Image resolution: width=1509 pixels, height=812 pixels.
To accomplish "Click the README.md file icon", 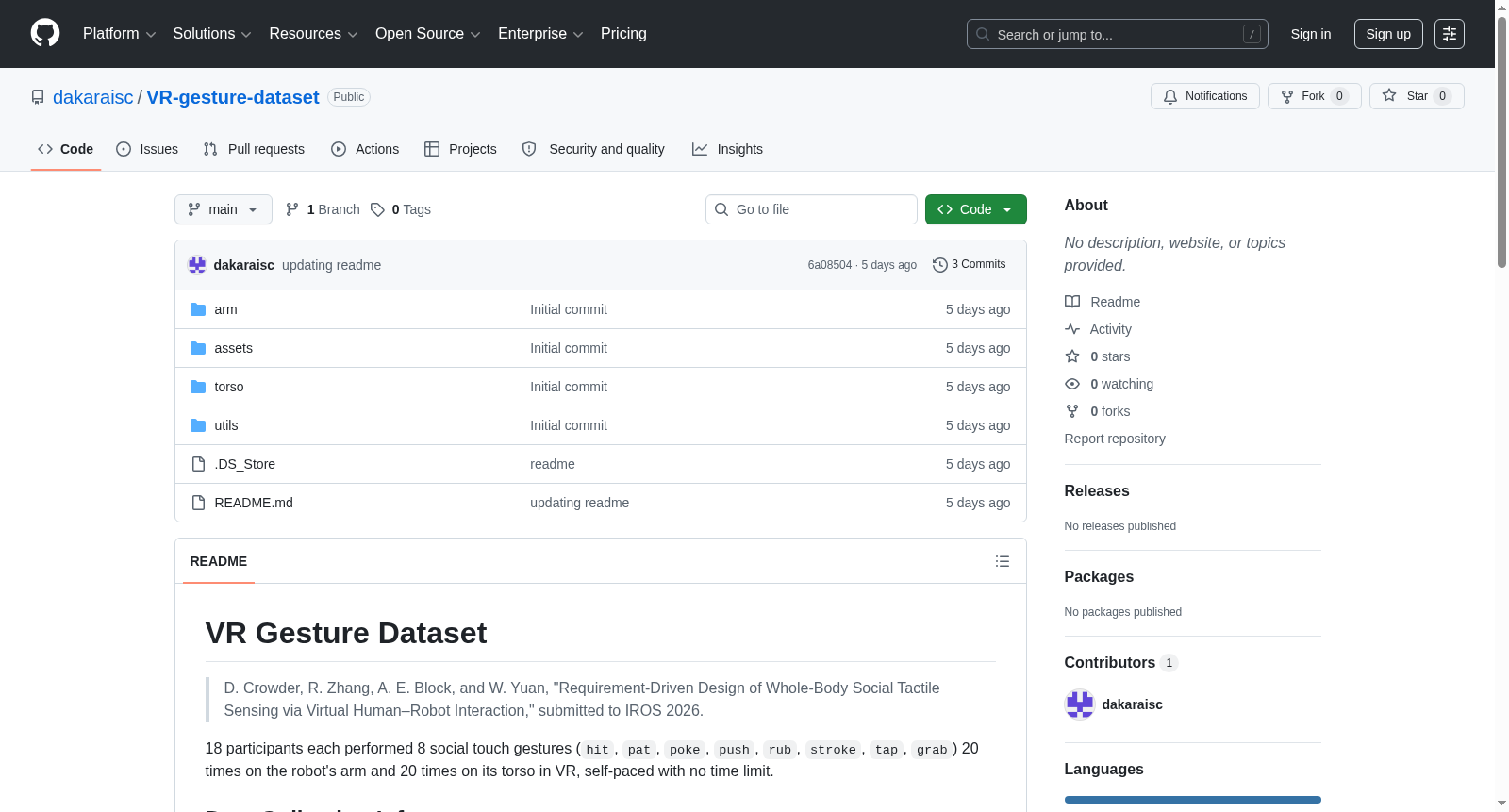I will (x=198, y=503).
